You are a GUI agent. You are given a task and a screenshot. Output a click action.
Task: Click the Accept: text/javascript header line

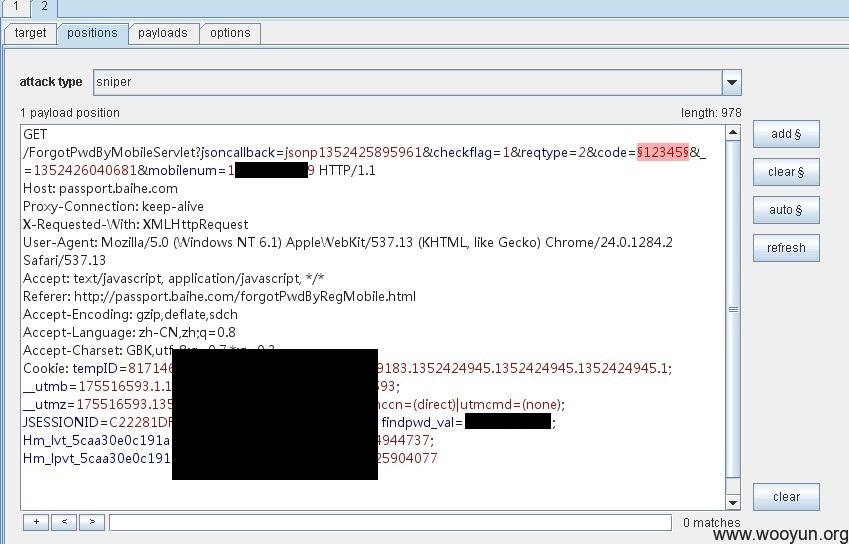[x=173, y=278]
